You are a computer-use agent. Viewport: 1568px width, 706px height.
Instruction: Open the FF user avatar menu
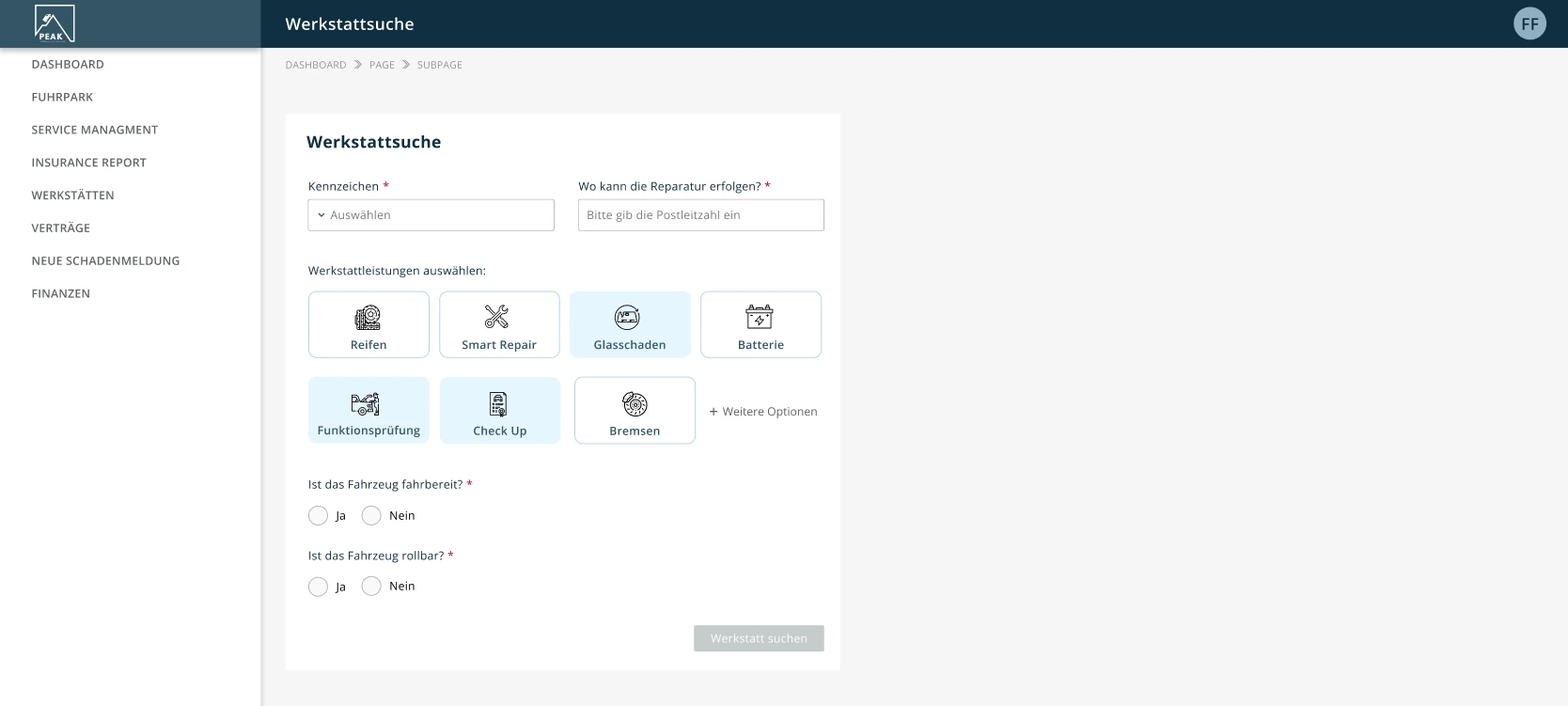click(1529, 24)
